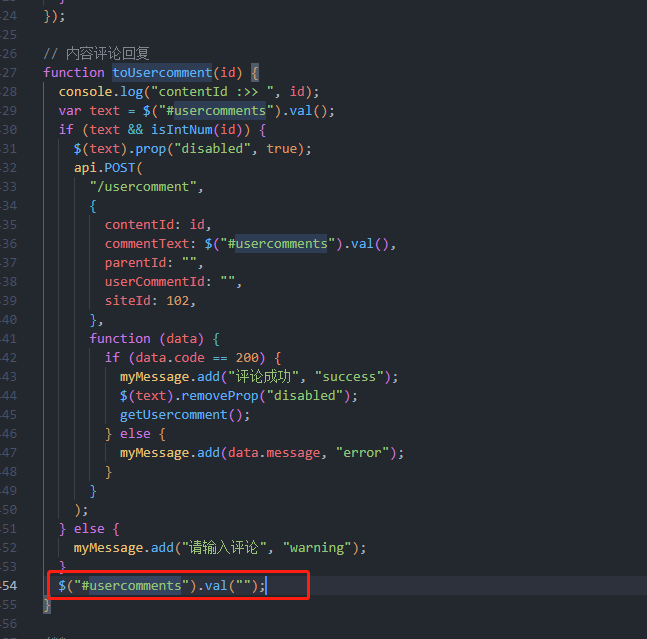Click console.log on line 28
This screenshot has height=639, width=647.
(101, 92)
